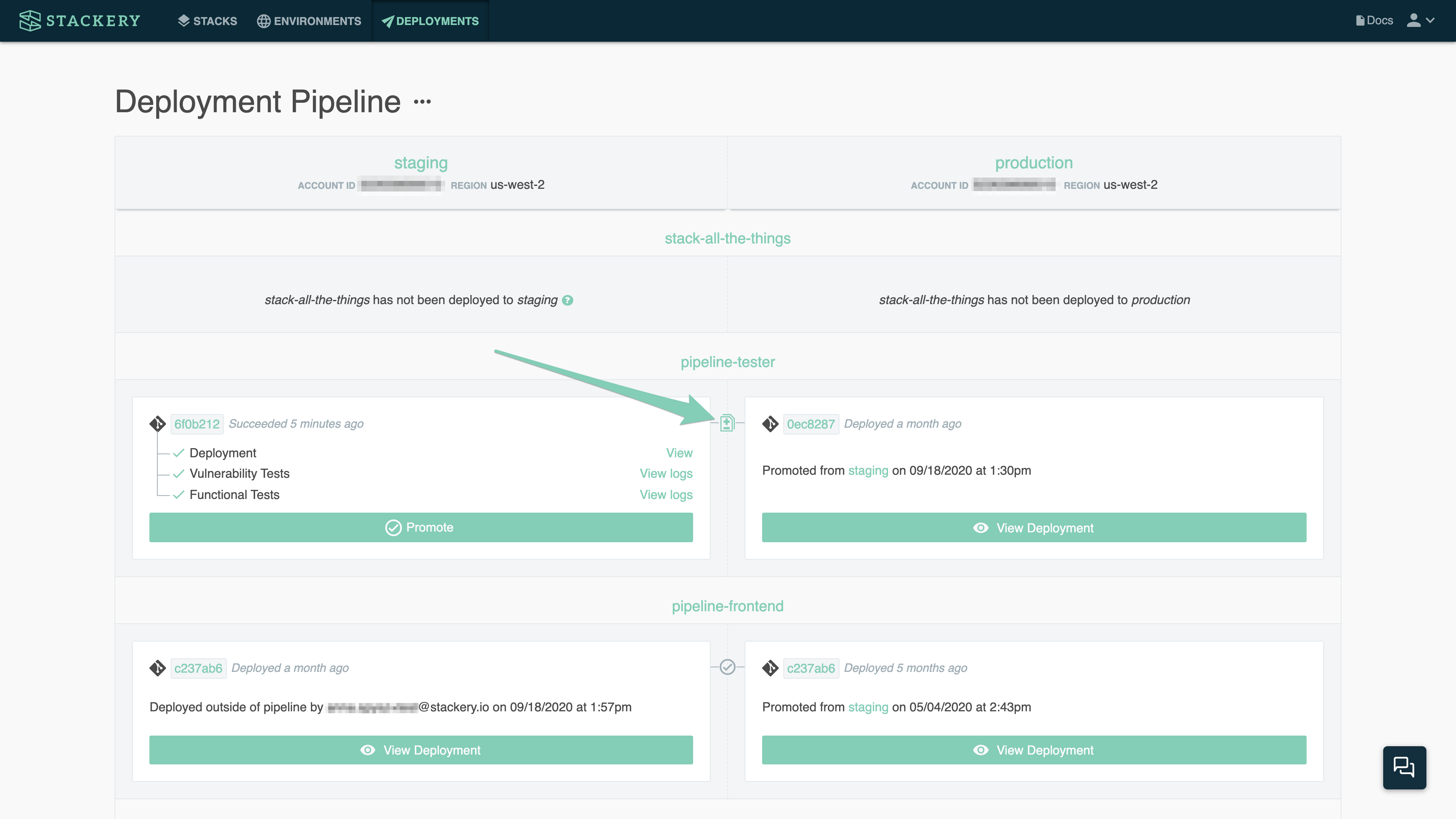View the Deployment step
1456x819 pixels.
pyautogui.click(x=679, y=453)
